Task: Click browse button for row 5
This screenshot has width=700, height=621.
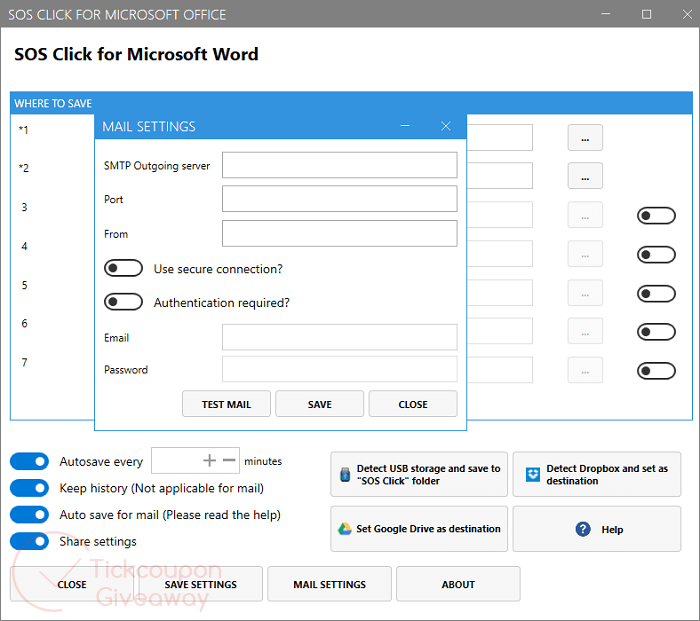Action: pos(585,292)
